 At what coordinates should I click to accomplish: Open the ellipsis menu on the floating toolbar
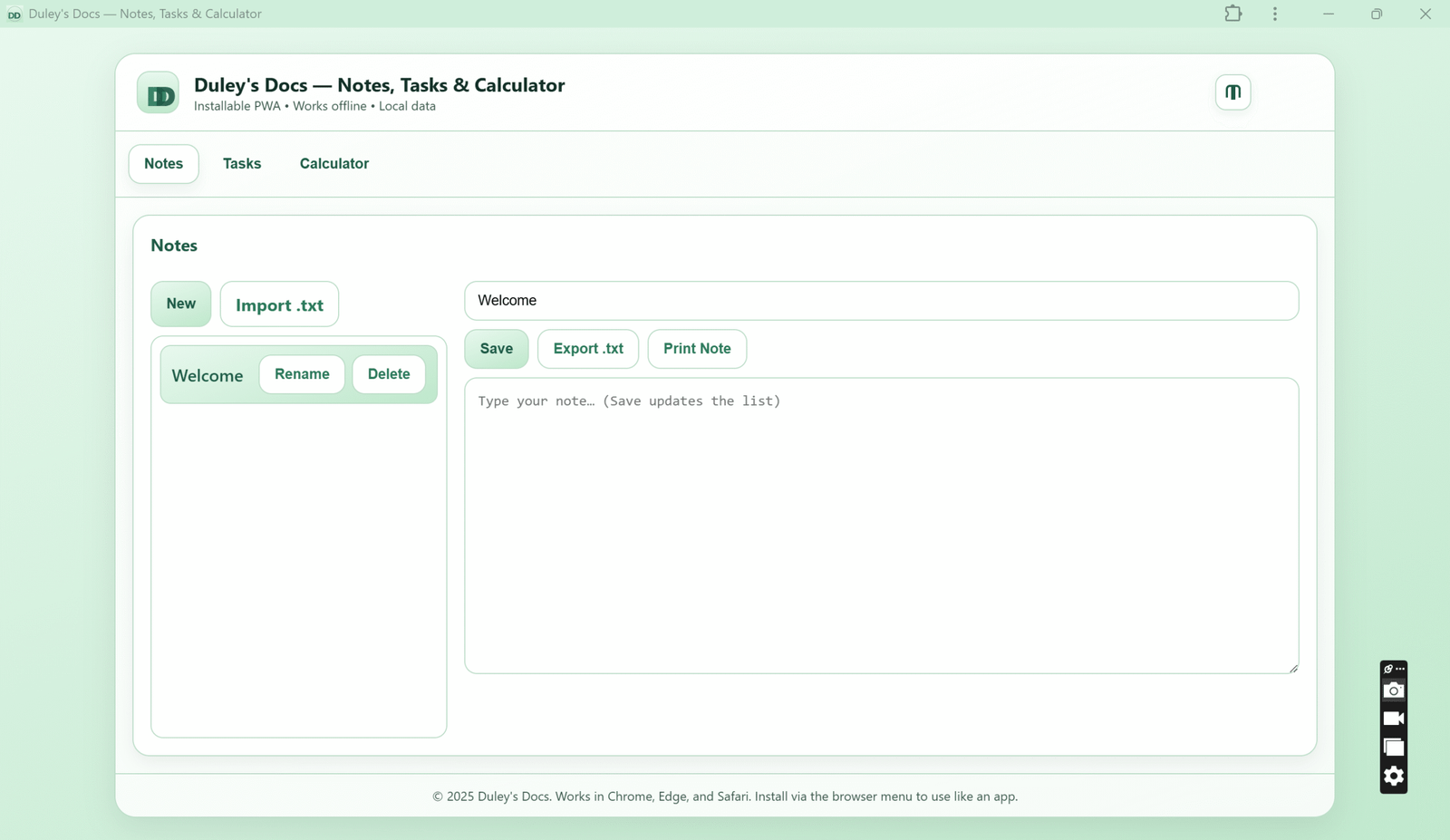1400,668
